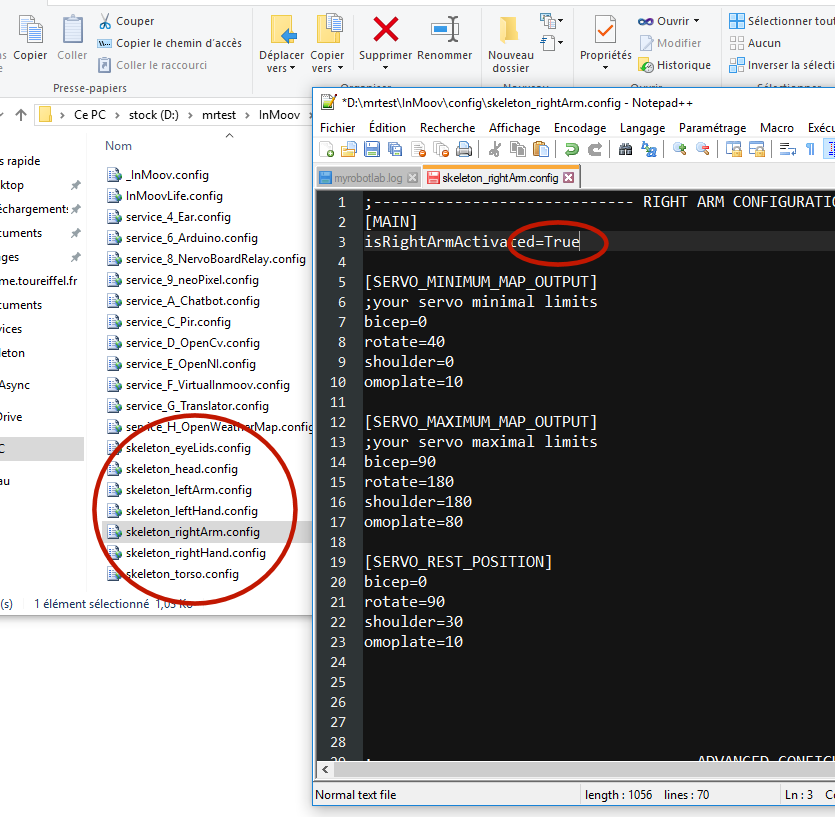Undo the last edit in Notepad++
835x817 pixels.
(x=572, y=150)
